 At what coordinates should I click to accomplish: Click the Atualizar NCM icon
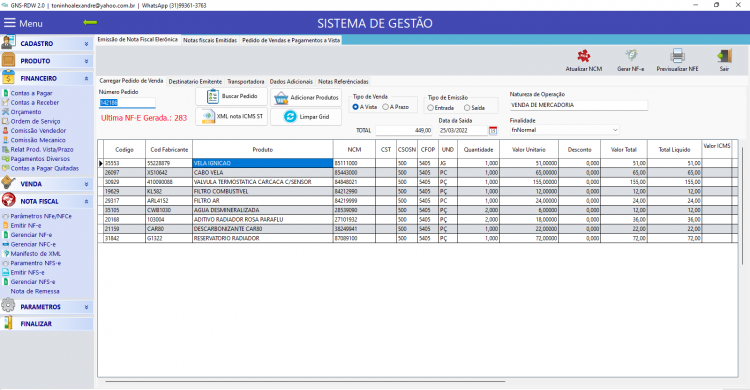click(x=584, y=56)
